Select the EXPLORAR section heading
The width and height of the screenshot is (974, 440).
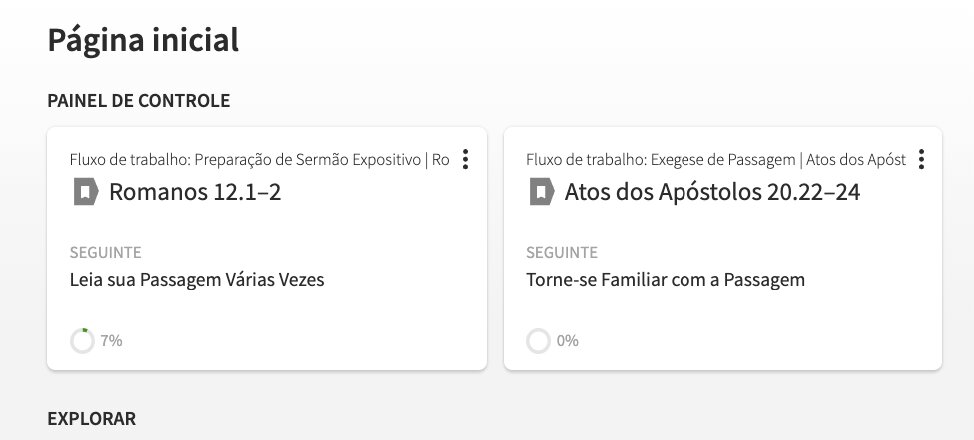coord(91,419)
